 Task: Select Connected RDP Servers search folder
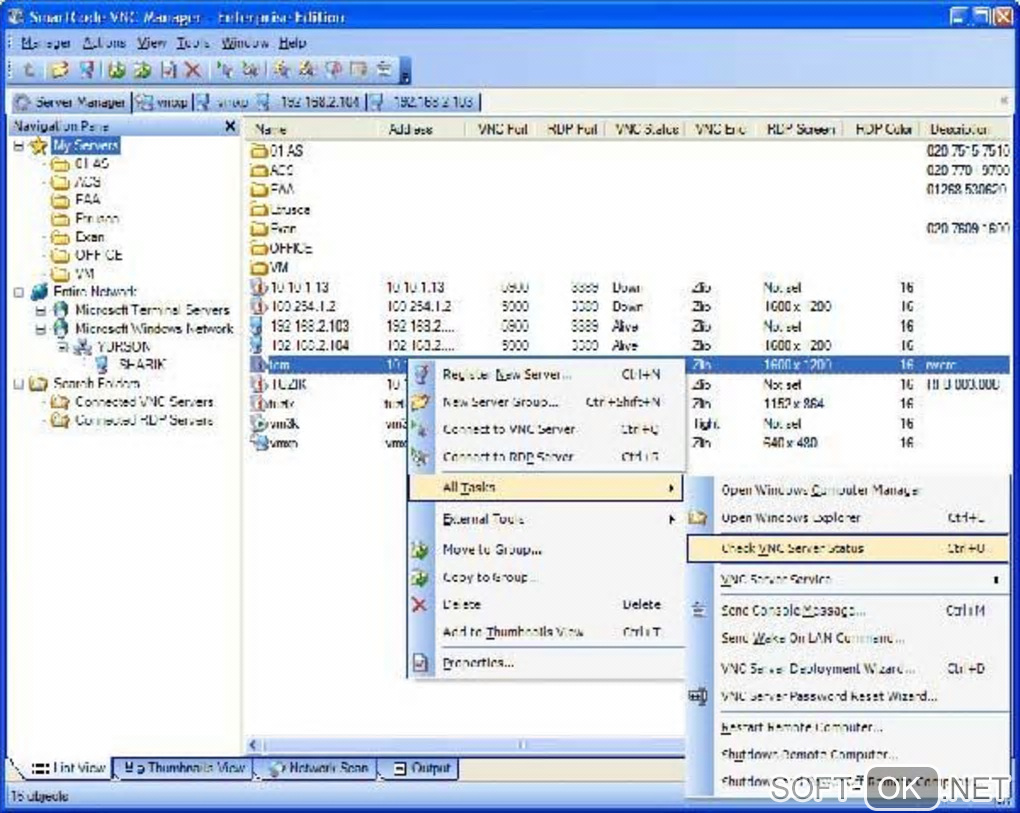point(144,421)
